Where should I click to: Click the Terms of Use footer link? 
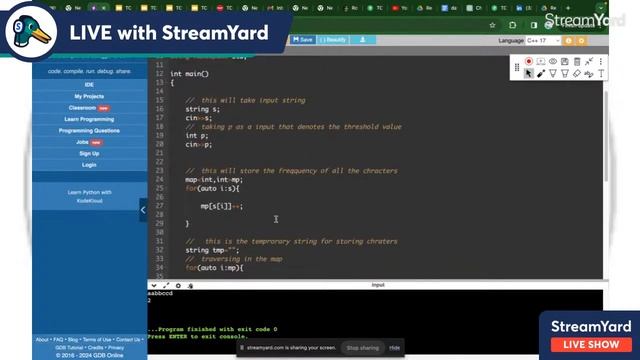[x=97, y=340]
